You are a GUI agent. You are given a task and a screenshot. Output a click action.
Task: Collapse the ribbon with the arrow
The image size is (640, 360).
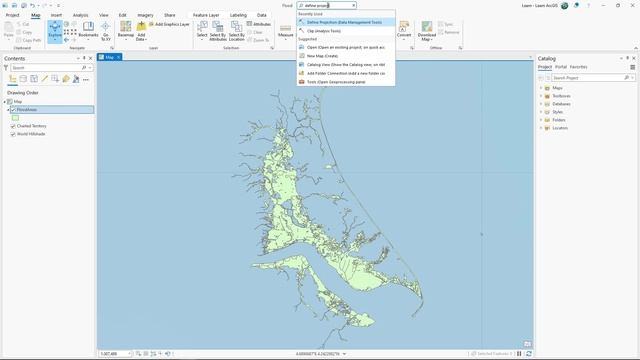coord(636,48)
